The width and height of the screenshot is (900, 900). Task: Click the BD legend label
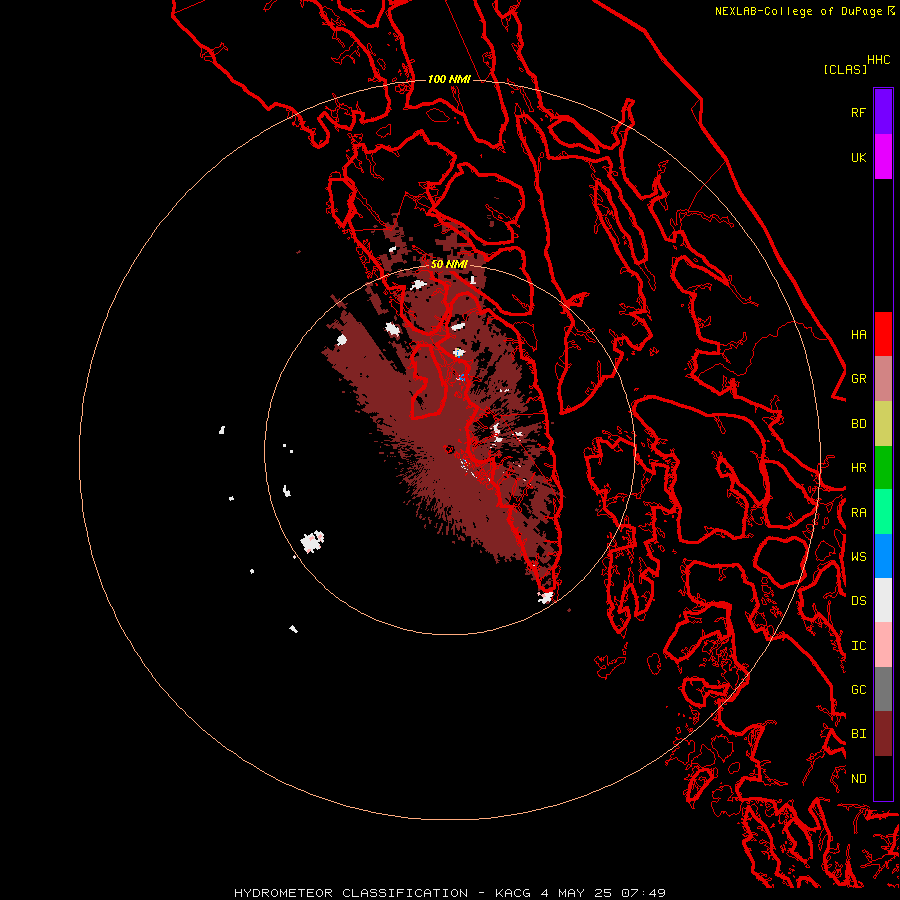click(x=858, y=424)
